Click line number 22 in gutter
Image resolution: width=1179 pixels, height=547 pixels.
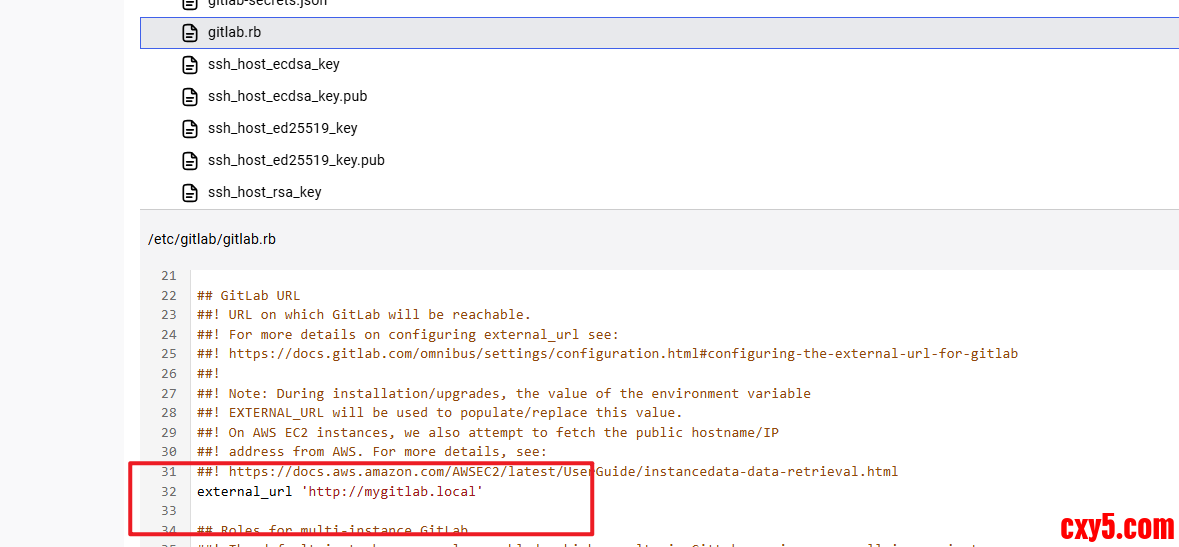[168, 296]
